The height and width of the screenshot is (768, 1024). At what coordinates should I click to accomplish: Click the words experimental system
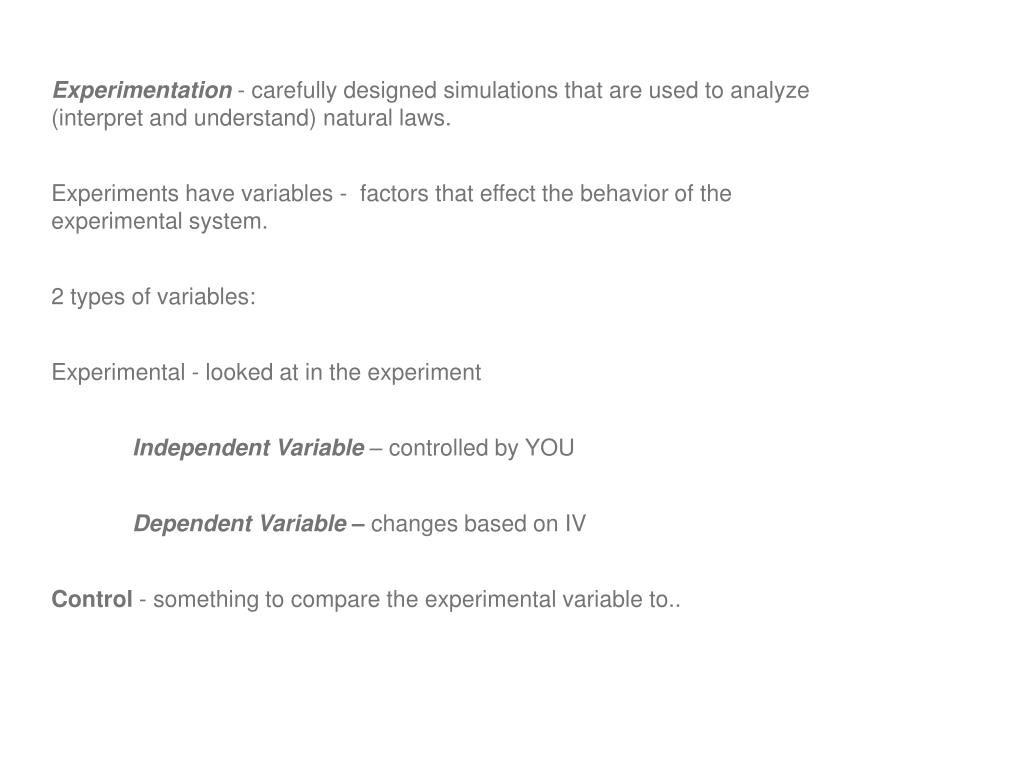[159, 222]
